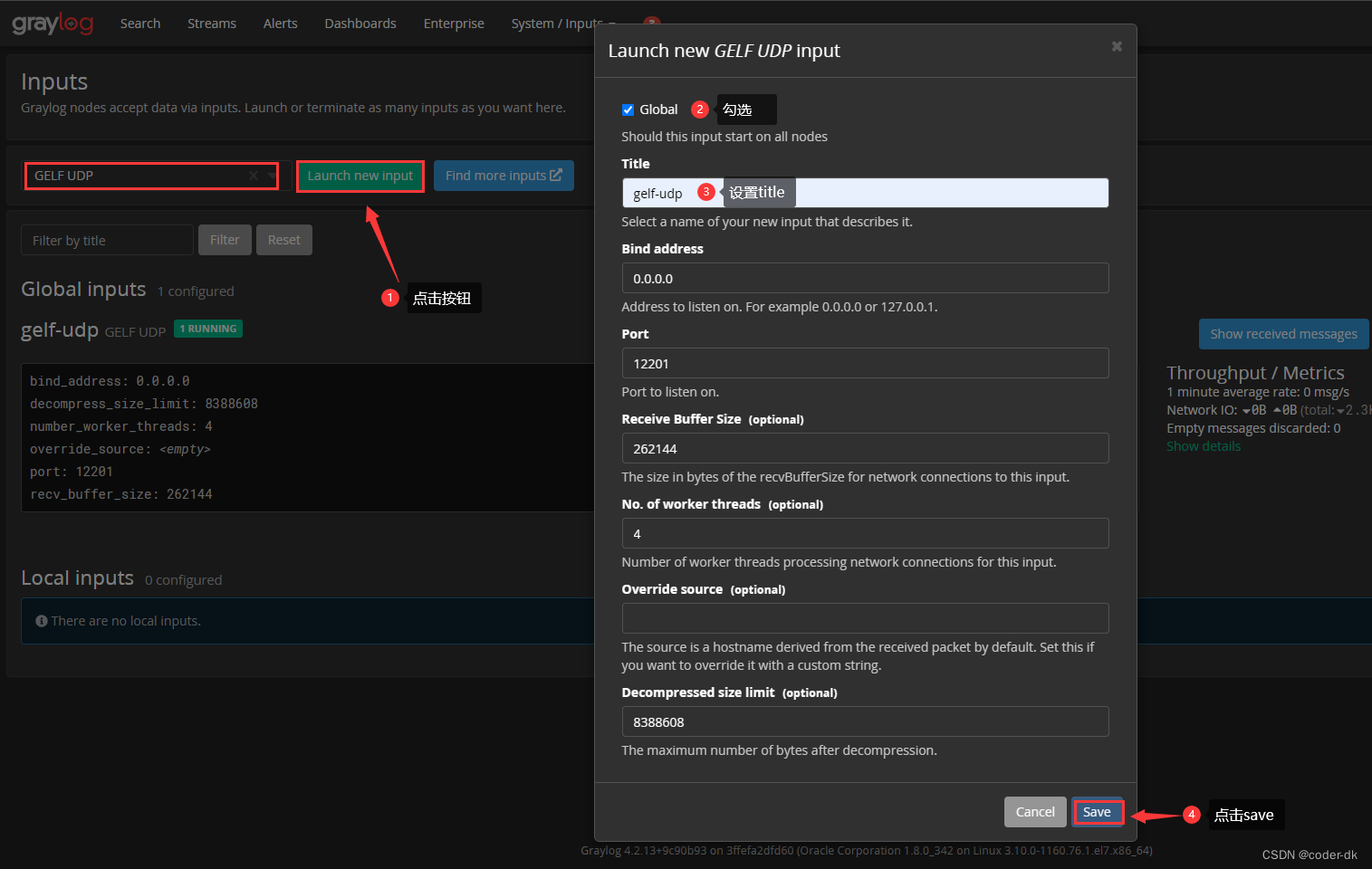Click the Global inputs heading
This screenshot has width=1372, height=869.
tap(83, 289)
